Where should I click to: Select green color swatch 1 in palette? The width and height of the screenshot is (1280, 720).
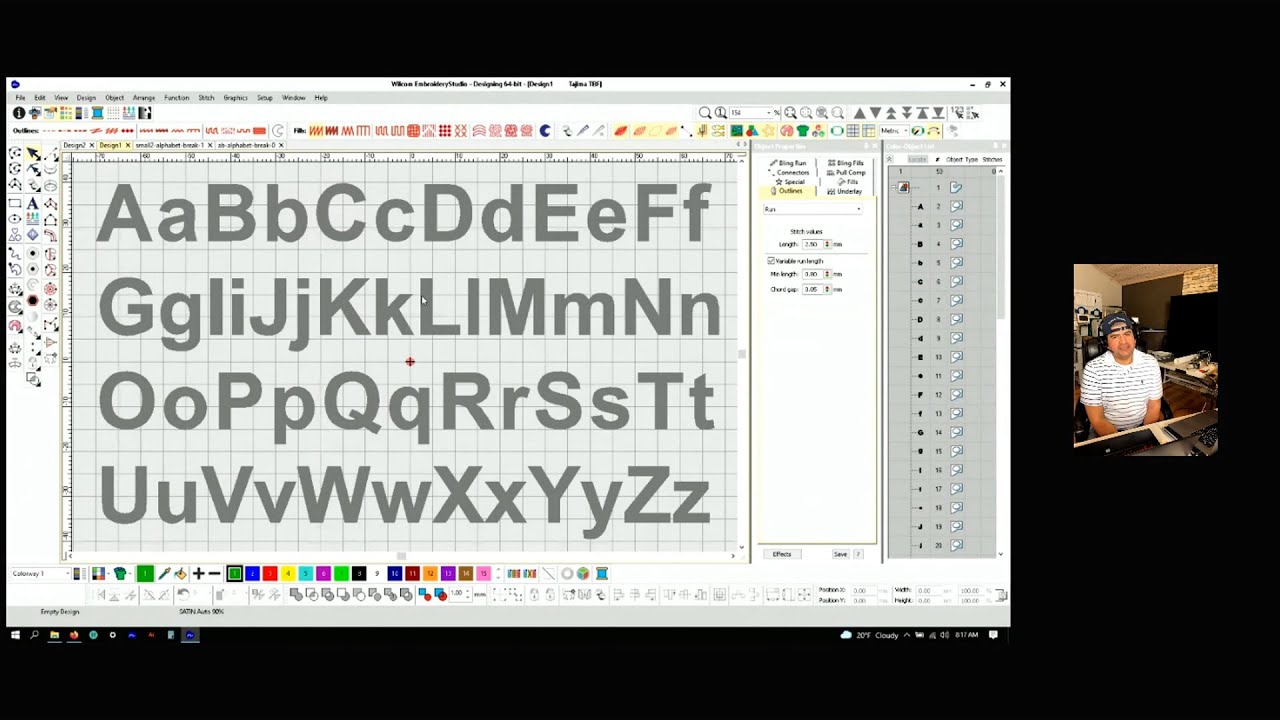234,573
